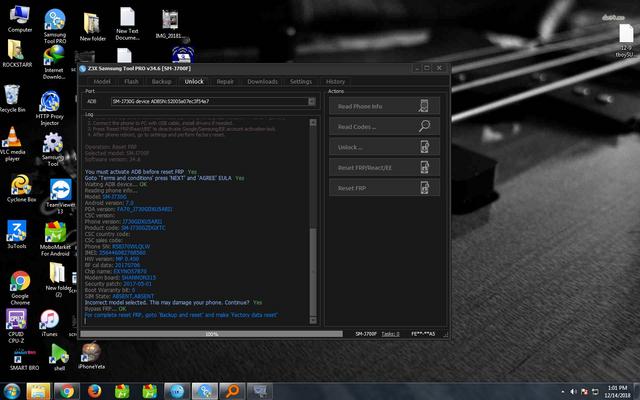640x400 pixels.
Task: Select the Unlock tab
Action: pyautogui.click(x=194, y=82)
